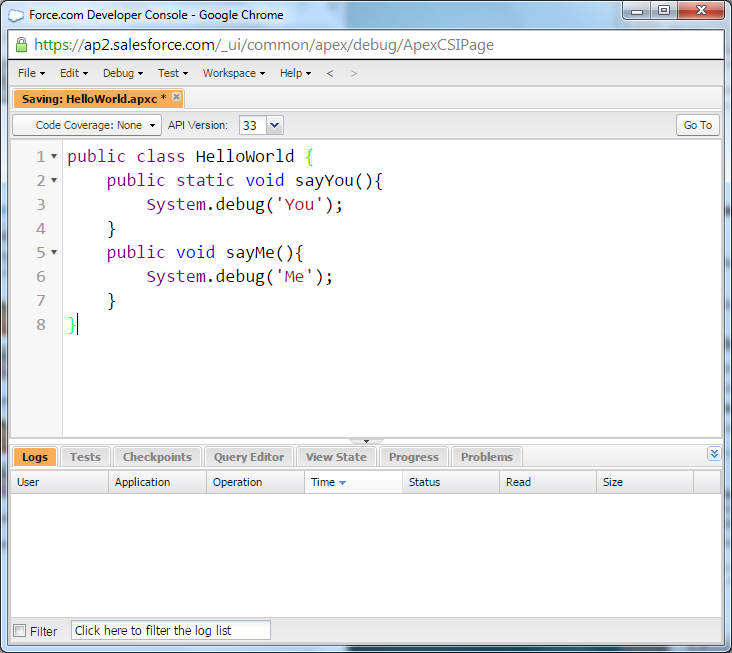Click the Time column sort arrow
Image resolution: width=732 pixels, height=653 pixels.
[x=342, y=483]
